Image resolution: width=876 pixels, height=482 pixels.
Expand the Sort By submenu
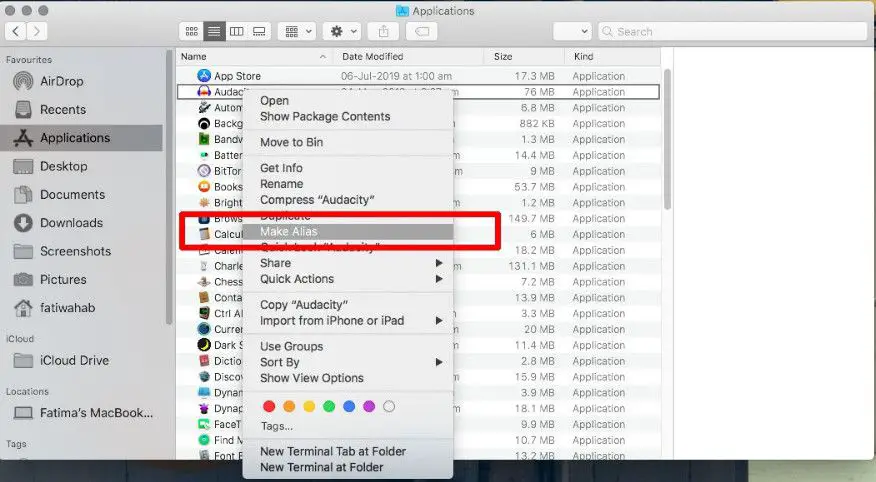click(349, 362)
